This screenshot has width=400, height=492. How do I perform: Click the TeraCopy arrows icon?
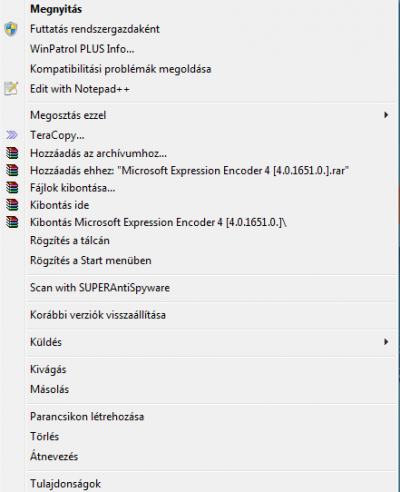point(12,135)
